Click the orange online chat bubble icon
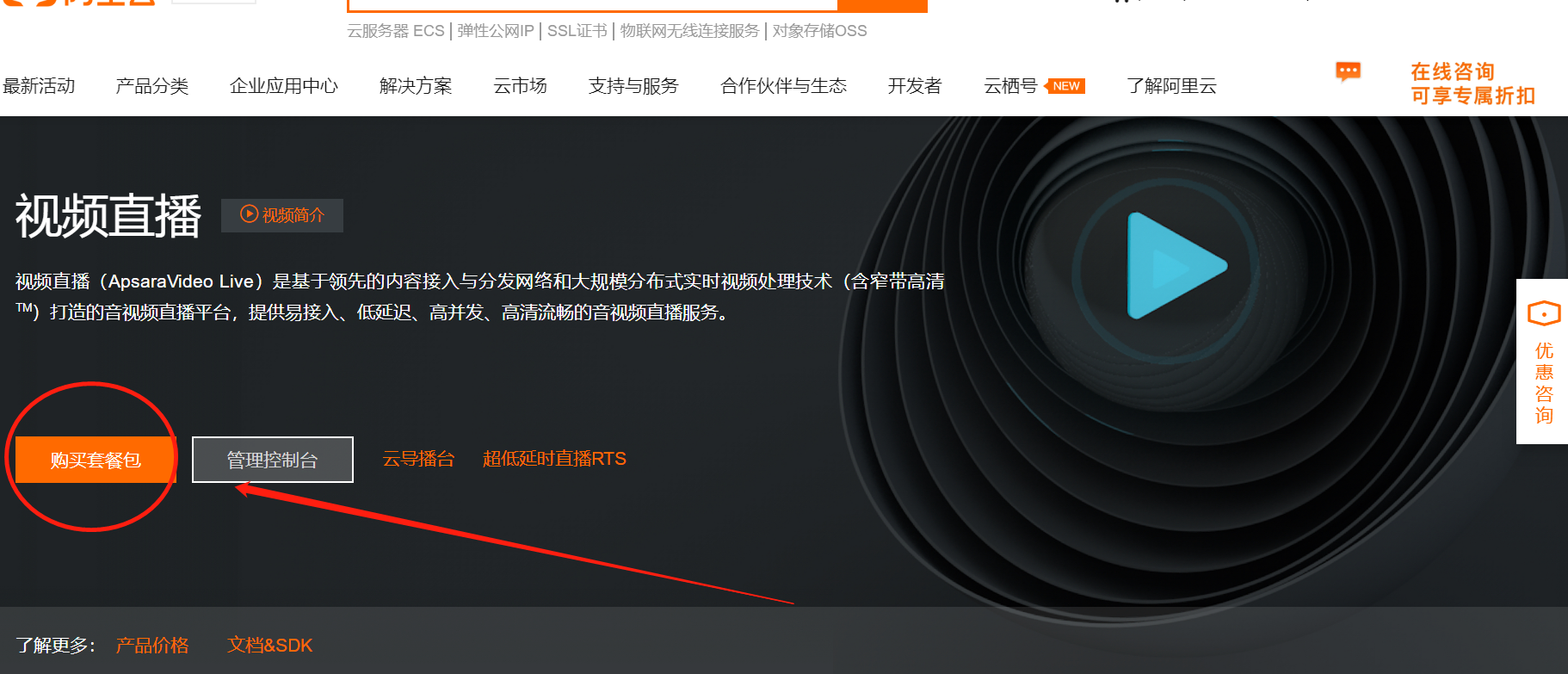 (1348, 71)
